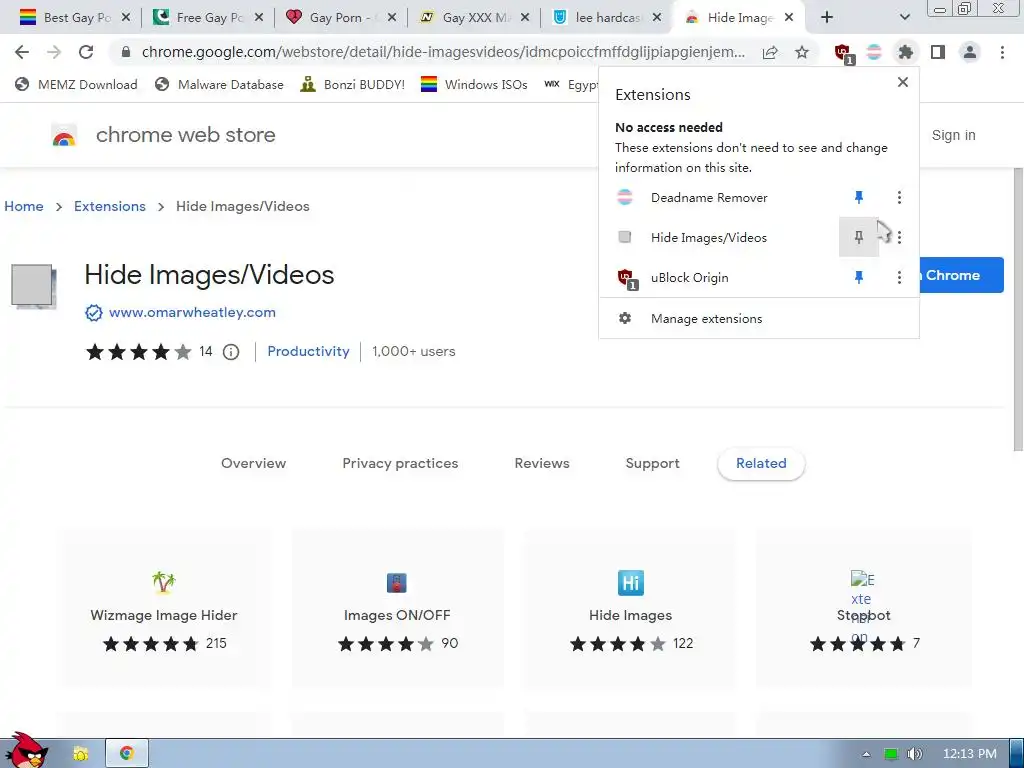Viewport: 1024px width, 768px height.
Task: Click the Chrome taskbar icon
Action: click(127, 754)
